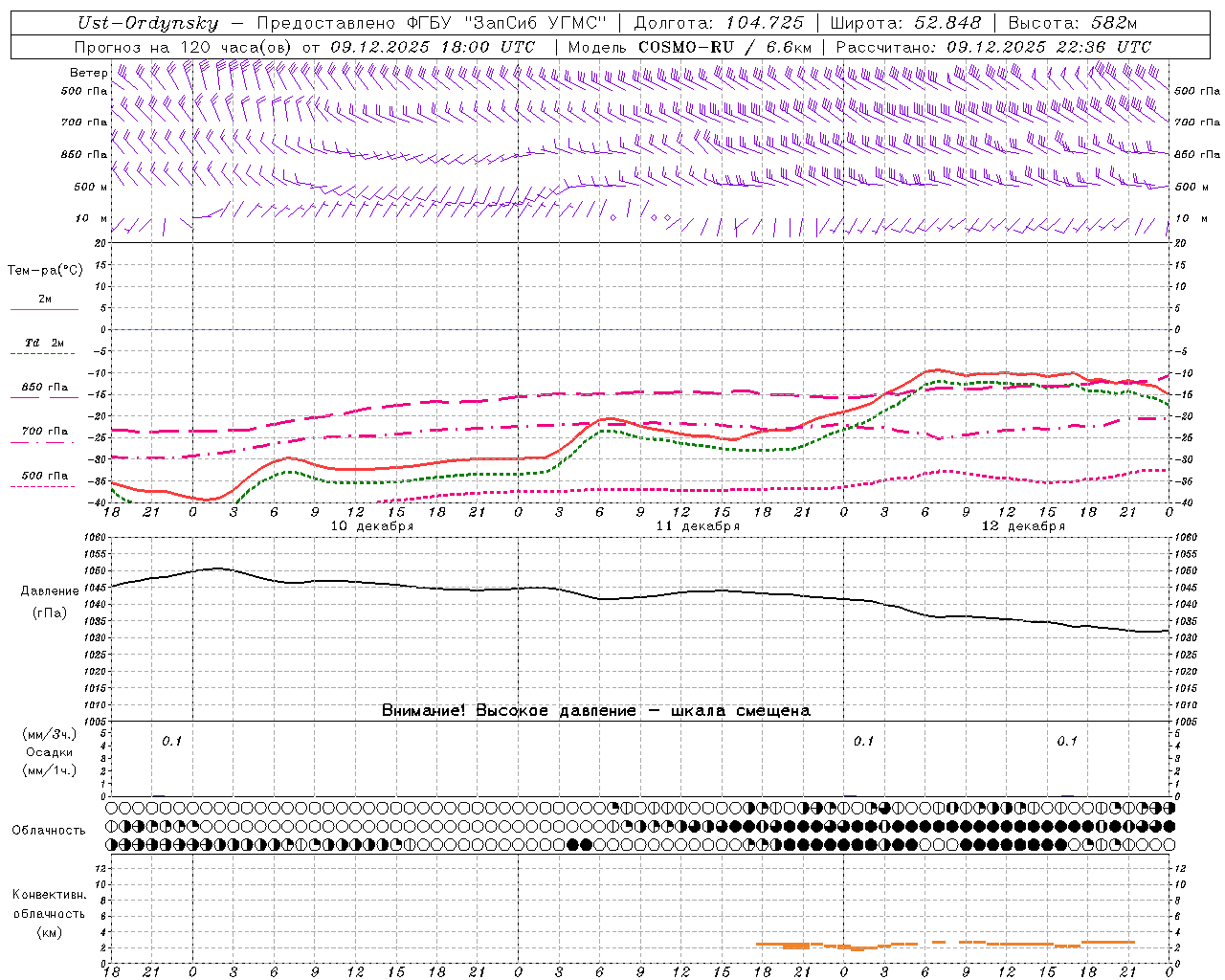The image size is (1225, 980).
Task: Click the station name "Ust-Ordynsky" in the header
Action: point(147,23)
